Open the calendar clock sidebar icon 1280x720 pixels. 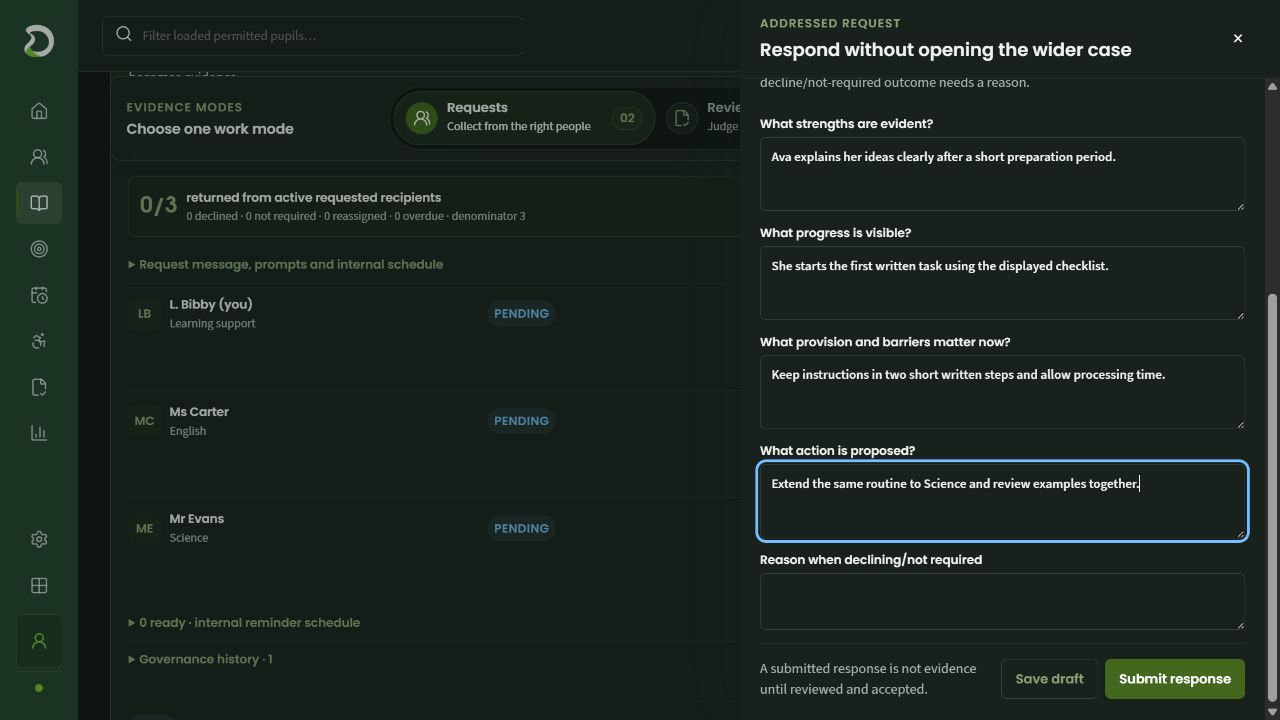click(x=39, y=295)
